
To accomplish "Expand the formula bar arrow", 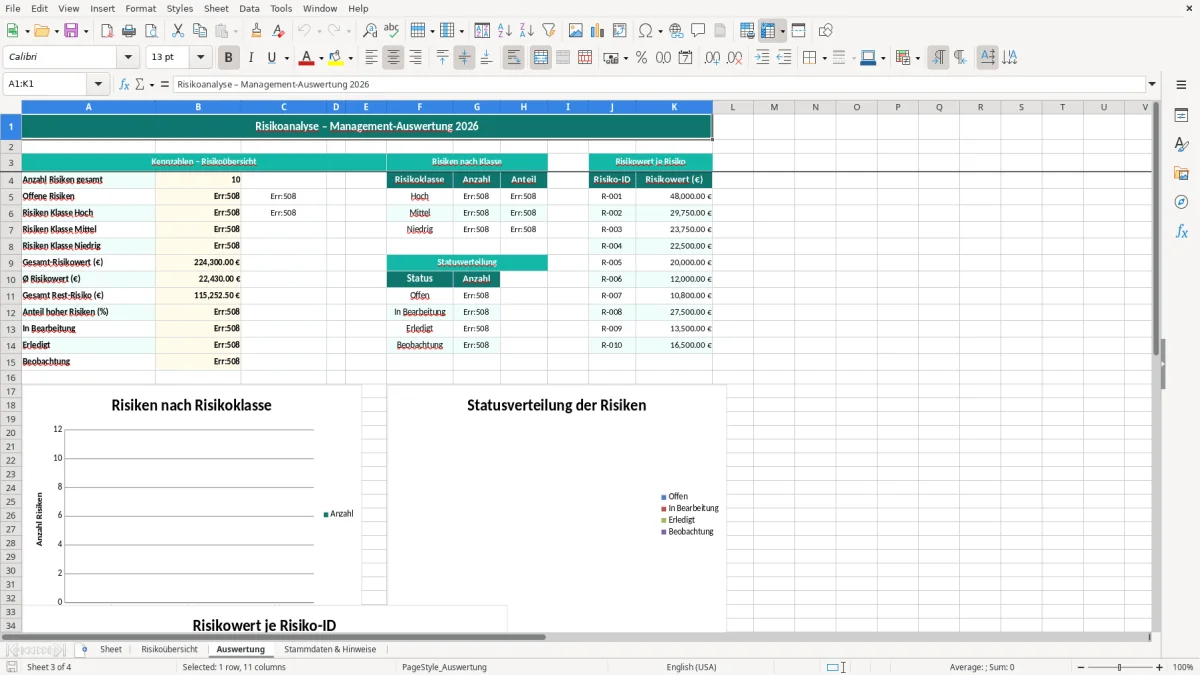I will click(1152, 85).
